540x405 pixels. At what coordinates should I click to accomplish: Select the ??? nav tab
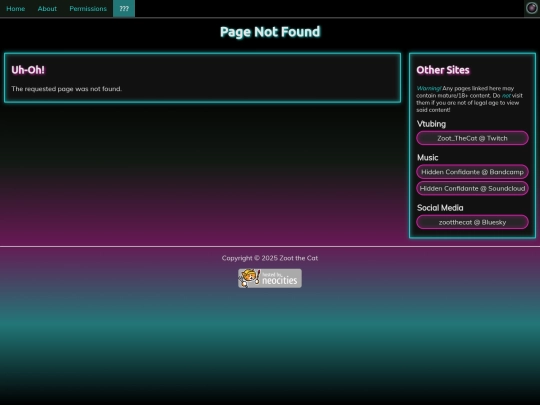coord(124,9)
